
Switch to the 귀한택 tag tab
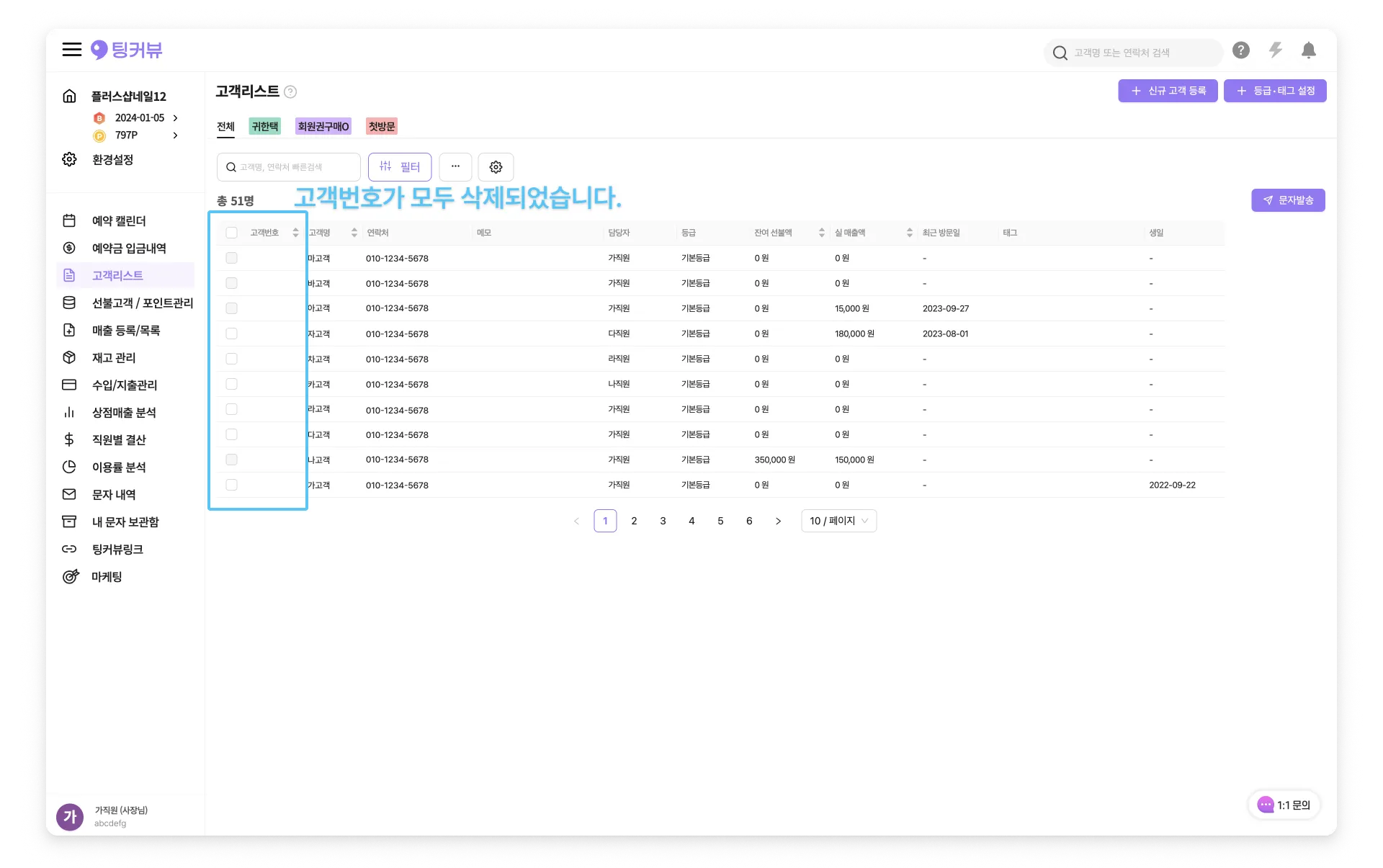click(x=264, y=127)
